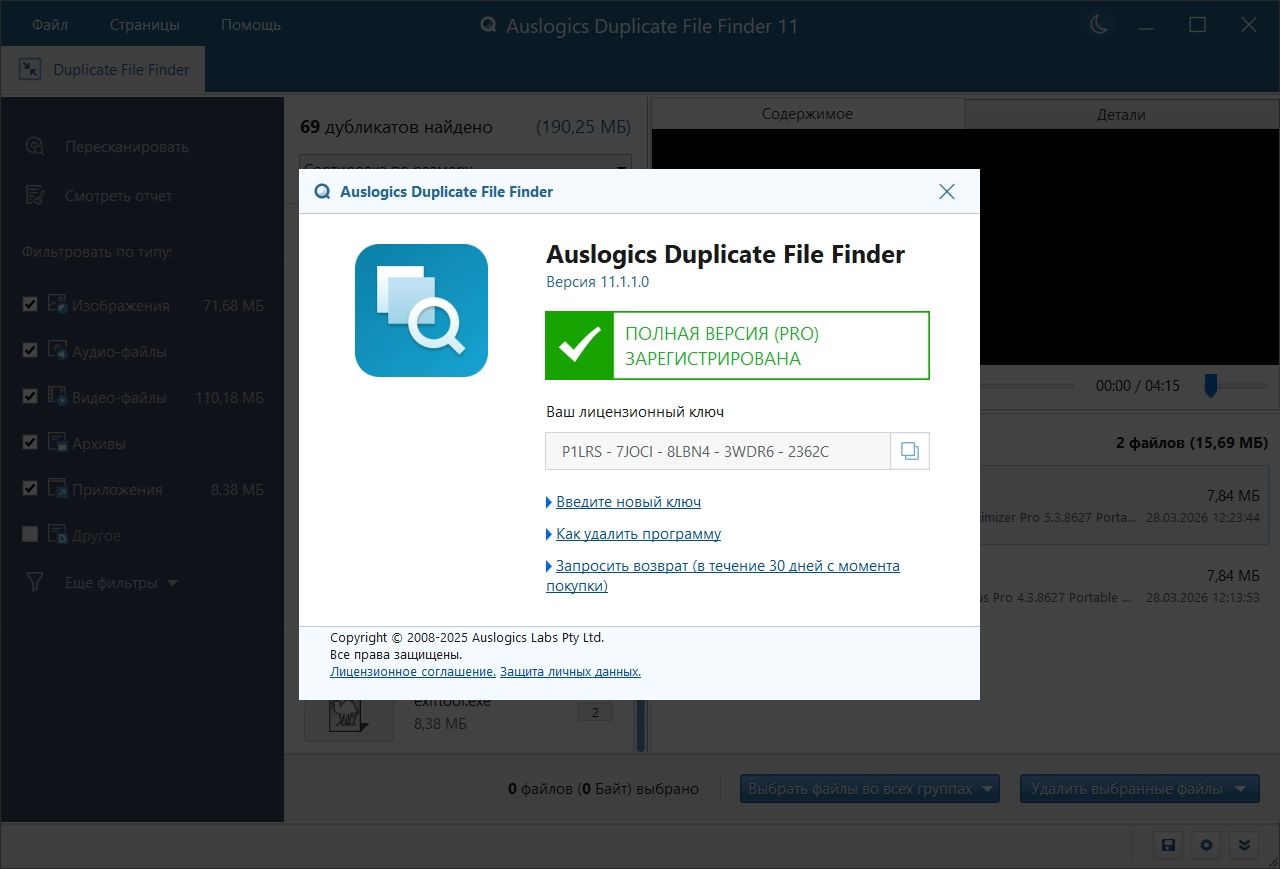Select the exiftool.exe file thumbnail
Viewport: 1280px width, 869px height.
349,718
